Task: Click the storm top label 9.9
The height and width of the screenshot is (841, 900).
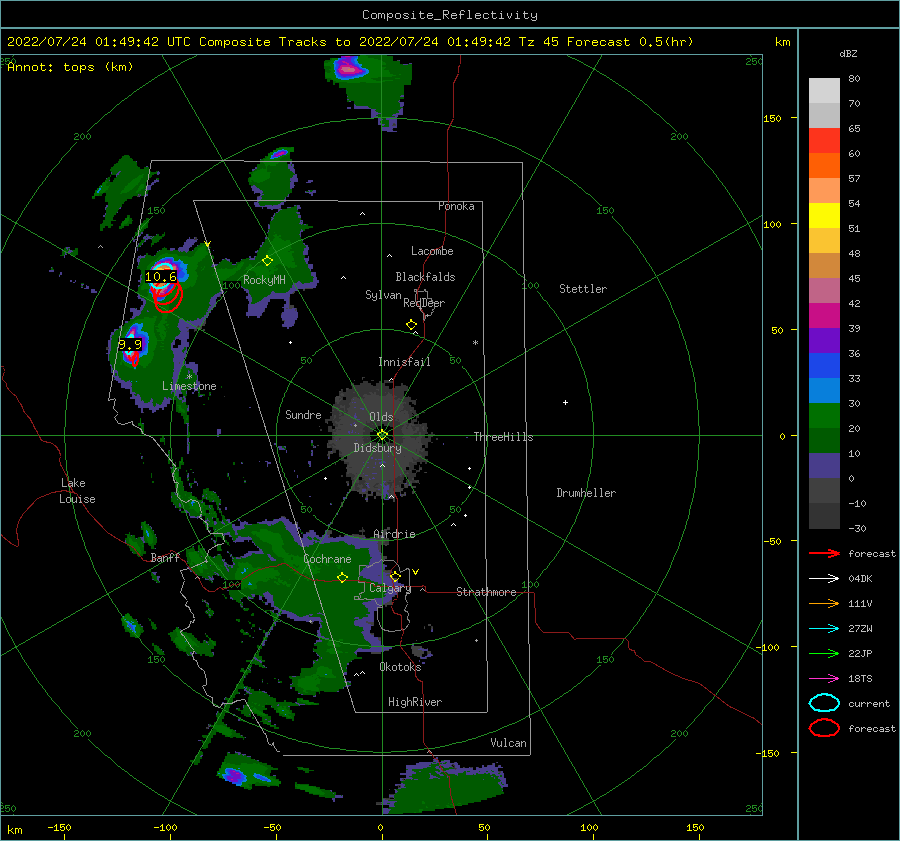Action: (x=130, y=344)
